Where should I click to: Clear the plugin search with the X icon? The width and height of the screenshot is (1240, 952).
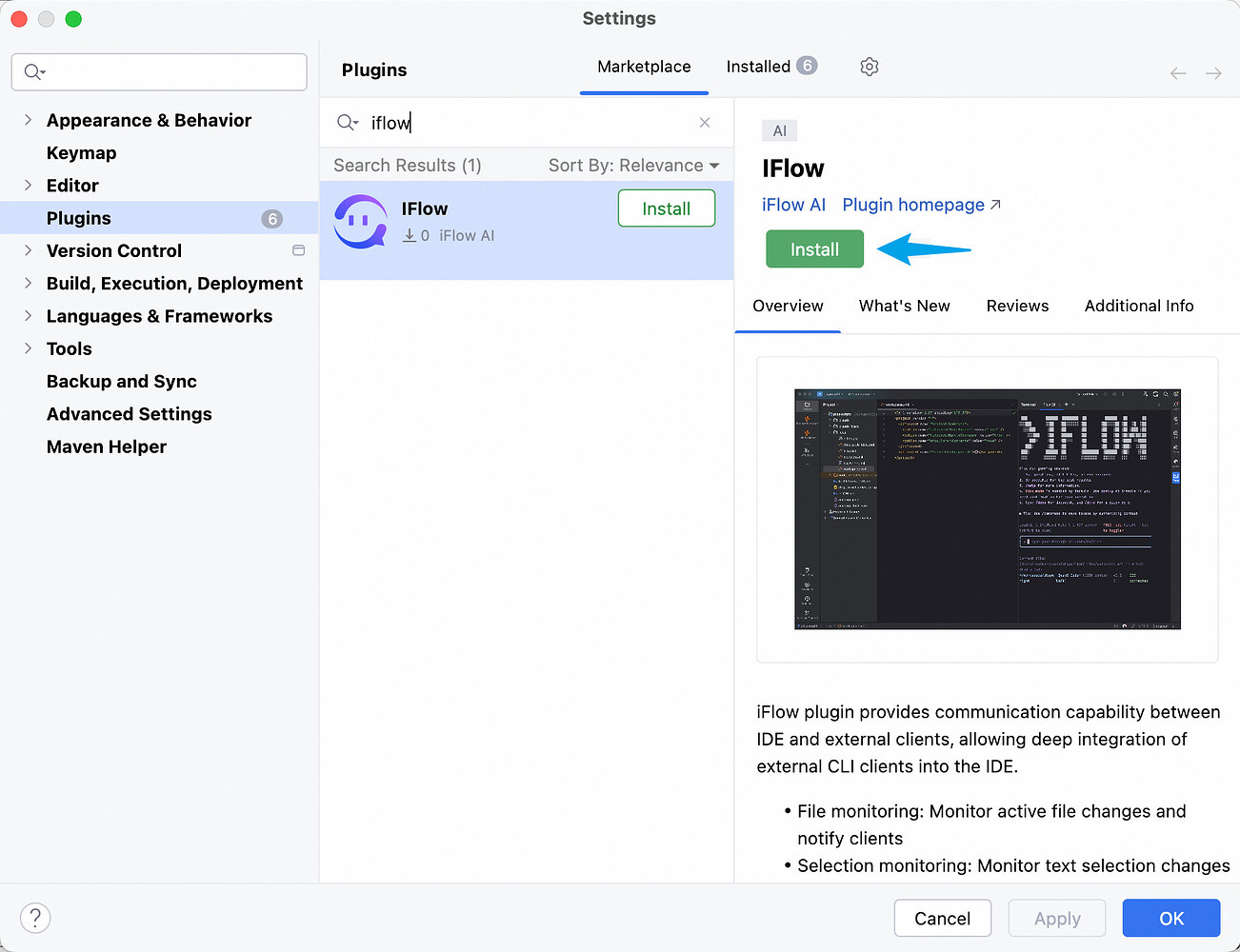pyautogui.click(x=704, y=123)
